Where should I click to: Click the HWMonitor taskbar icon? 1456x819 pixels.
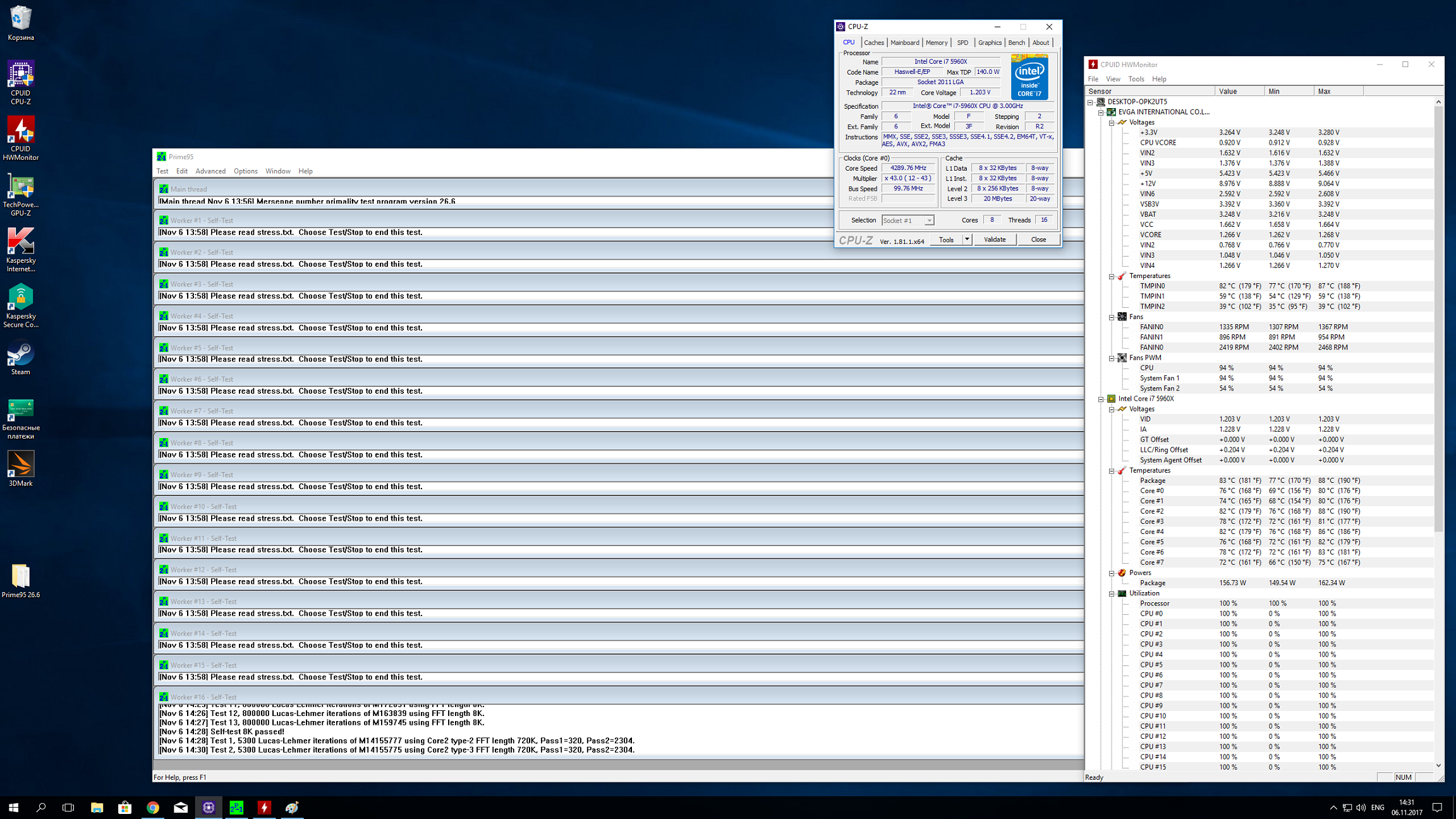pyautogui.click(x=264, y=807)
